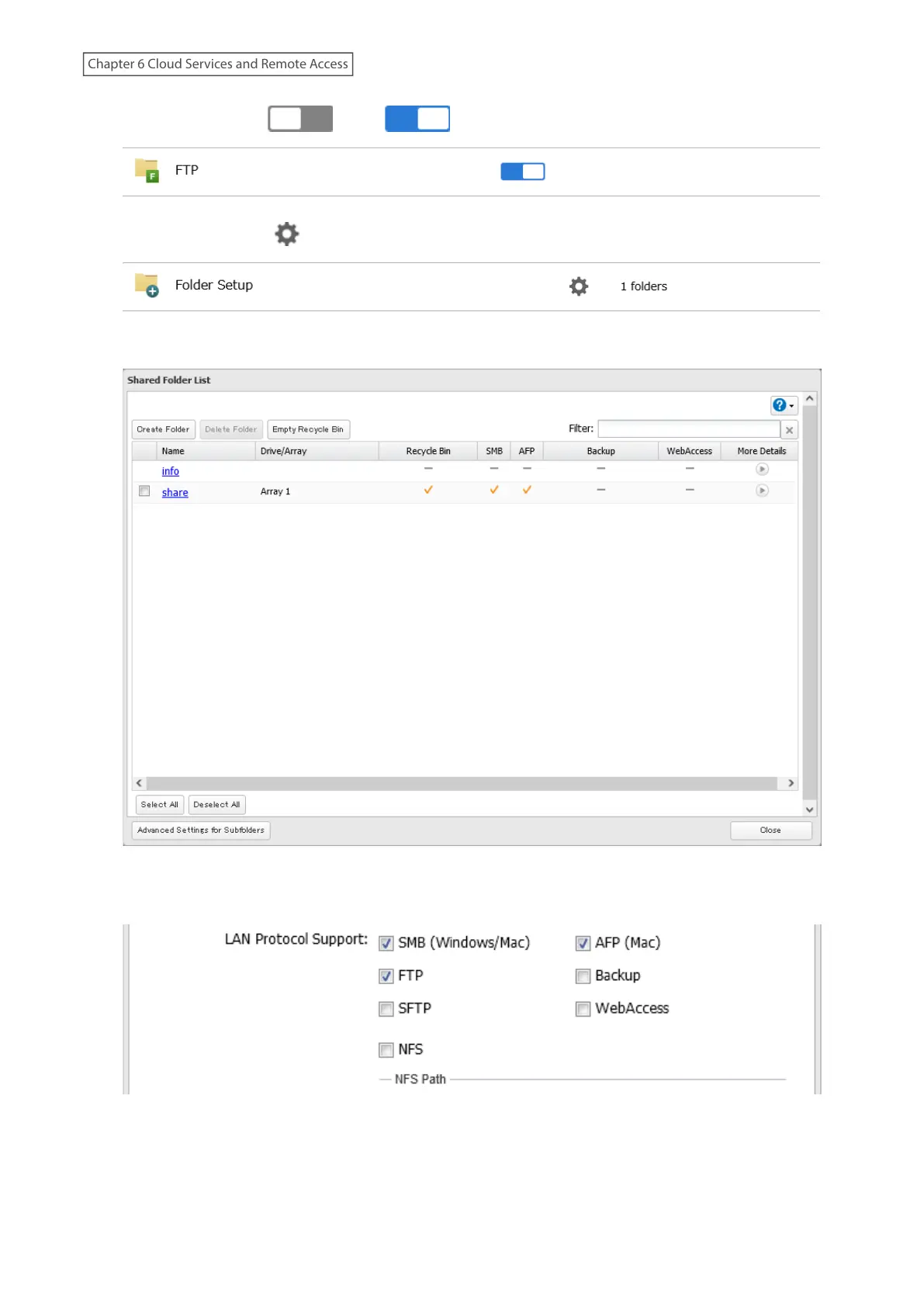Image resolution: width=924 pixels, height=1307 pixels.
Task: Open the share folder link
Action: click(x=175, y=493)
